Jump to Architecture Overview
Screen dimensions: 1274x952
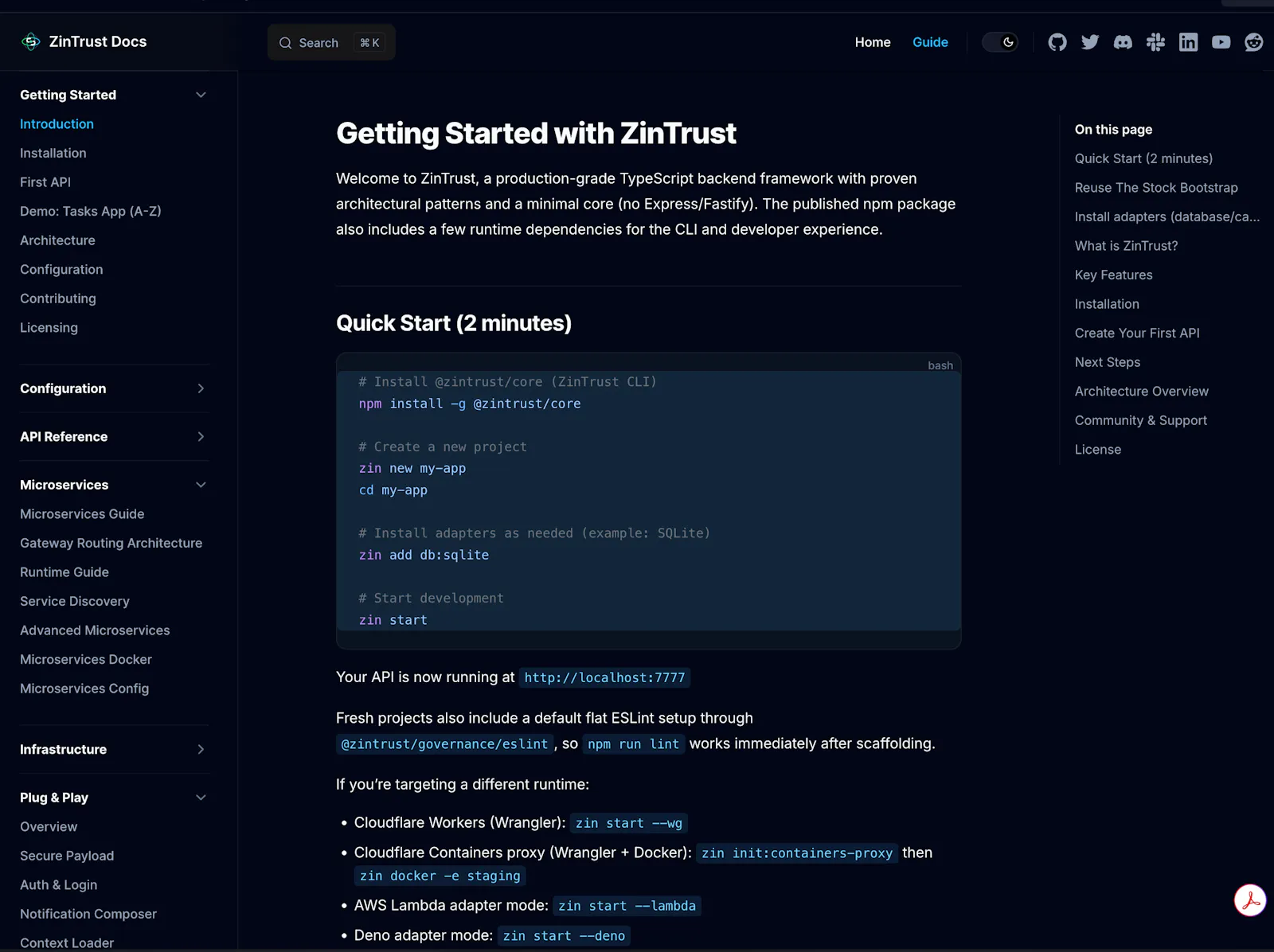click(x=1142, y=391)
